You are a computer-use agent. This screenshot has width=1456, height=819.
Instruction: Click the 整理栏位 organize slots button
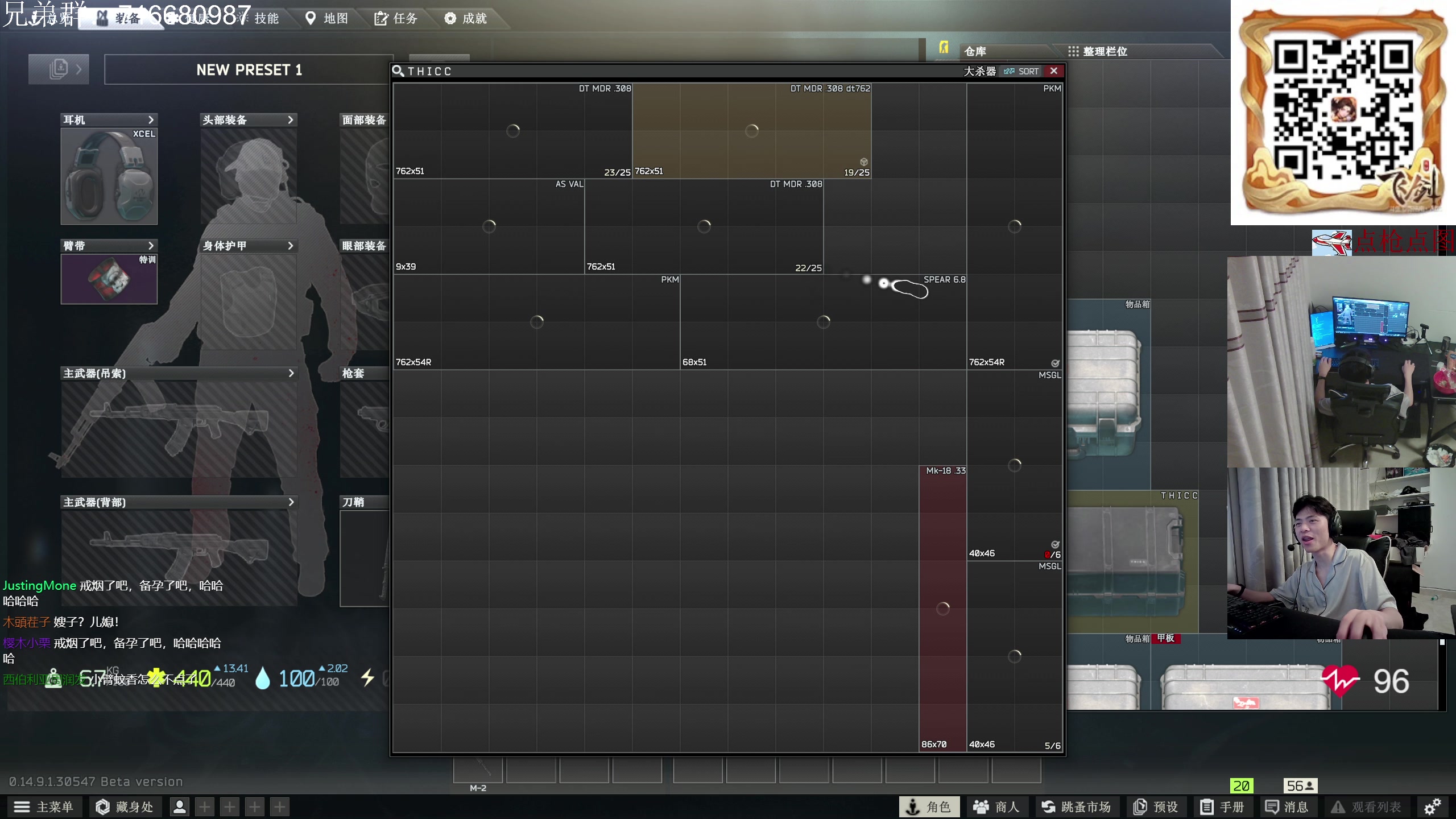click(1098, 51)
